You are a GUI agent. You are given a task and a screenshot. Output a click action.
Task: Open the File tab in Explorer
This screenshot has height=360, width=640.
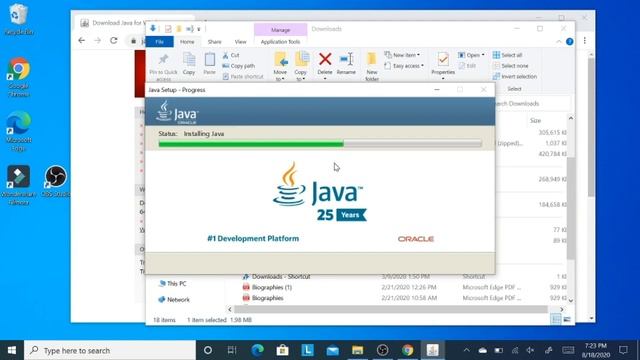click(x=159, y=42)
